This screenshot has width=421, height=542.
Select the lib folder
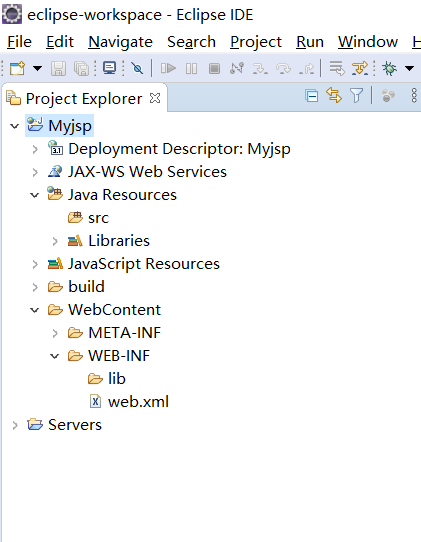(117, 379)
